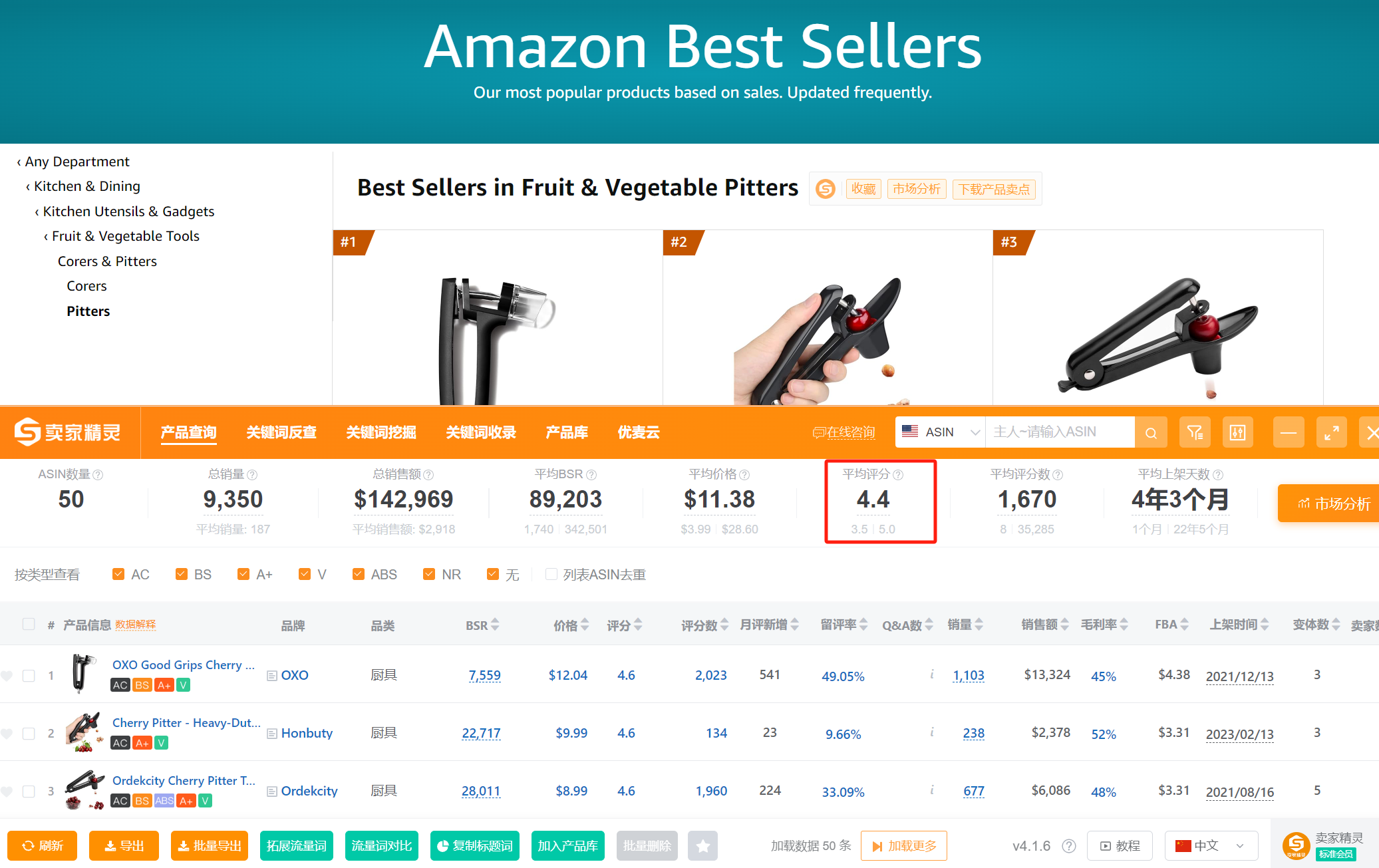Click the heart icon for OXO row
Viewport: 1379px width, 868px height.
coord(7,676)
